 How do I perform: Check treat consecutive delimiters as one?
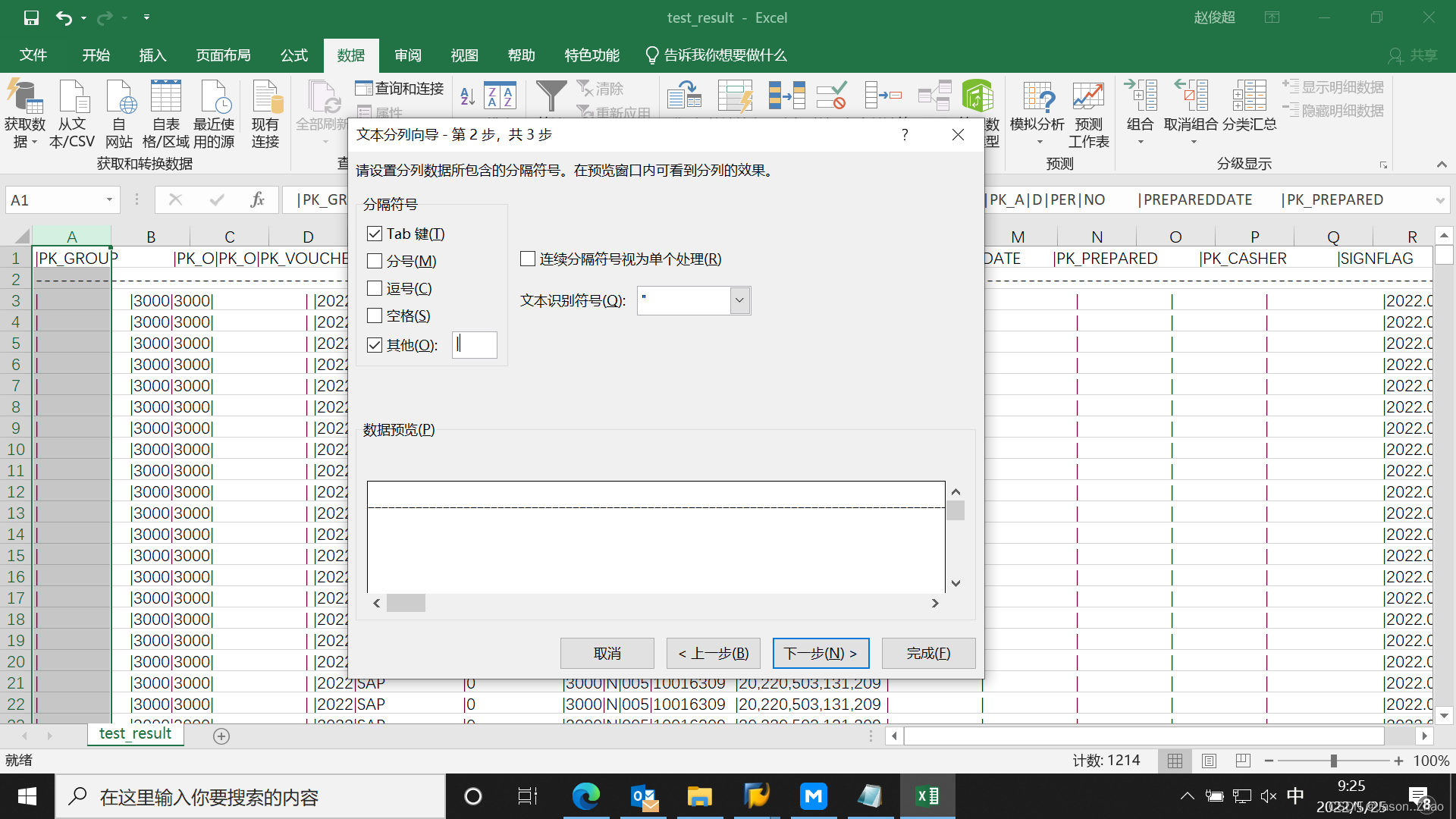(528, 259)
